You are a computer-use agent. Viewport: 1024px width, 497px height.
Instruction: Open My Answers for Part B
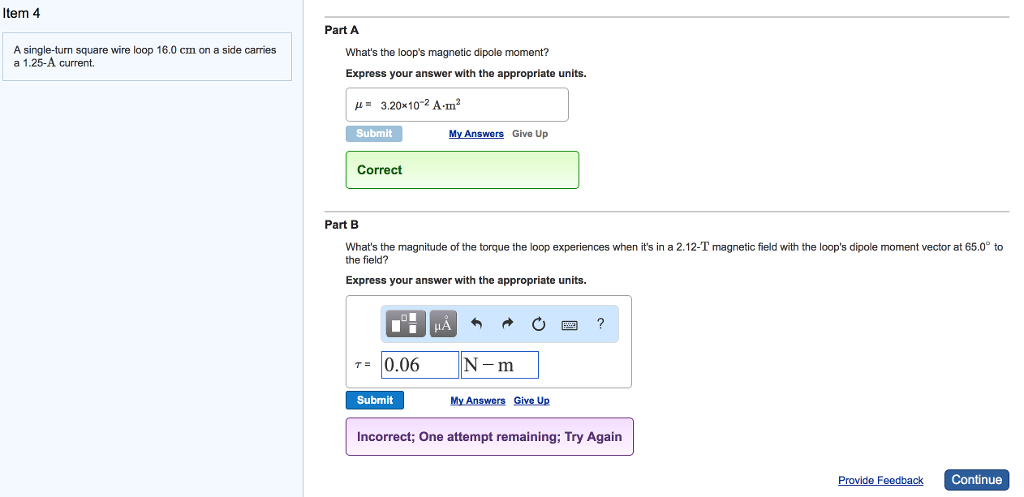coord(477,401)
